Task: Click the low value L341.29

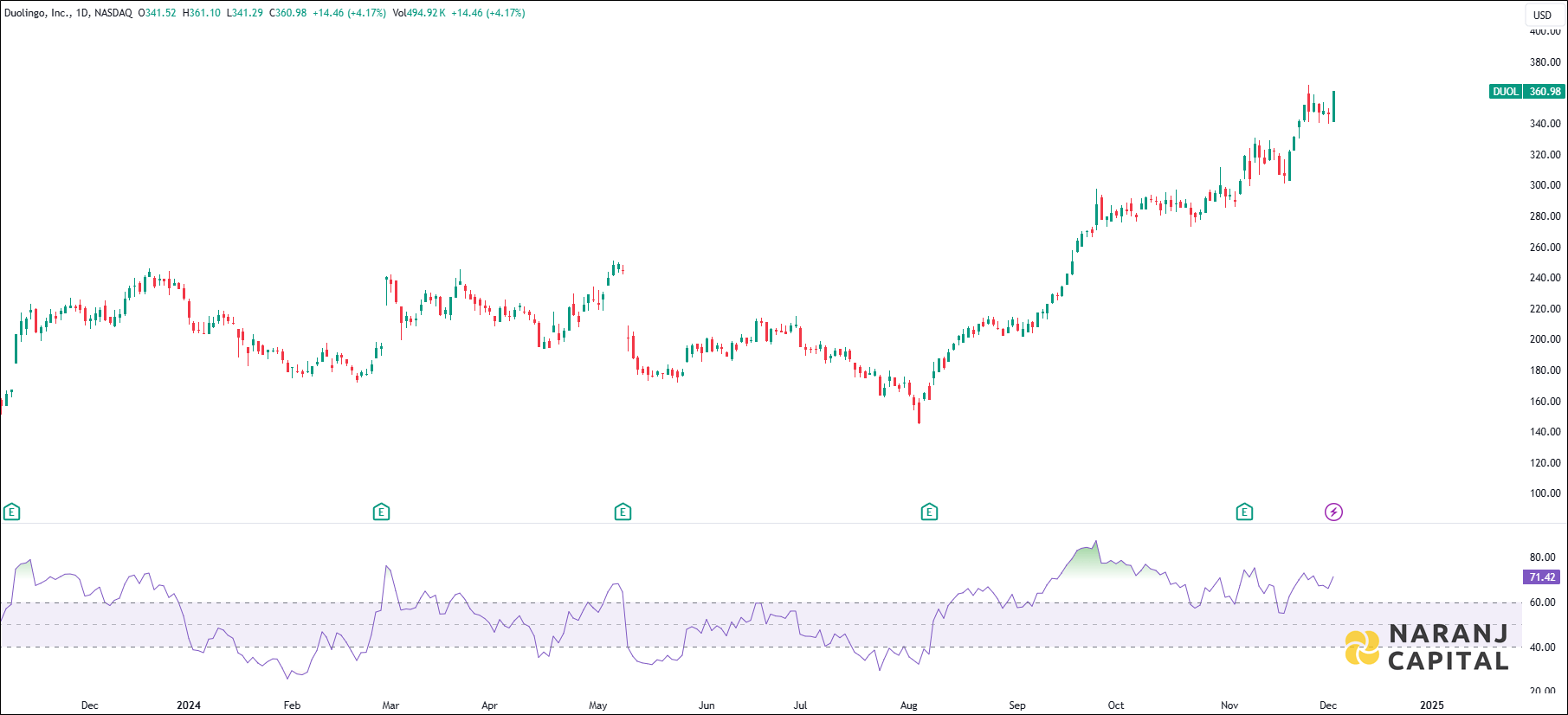Action: tap(244, 13)
